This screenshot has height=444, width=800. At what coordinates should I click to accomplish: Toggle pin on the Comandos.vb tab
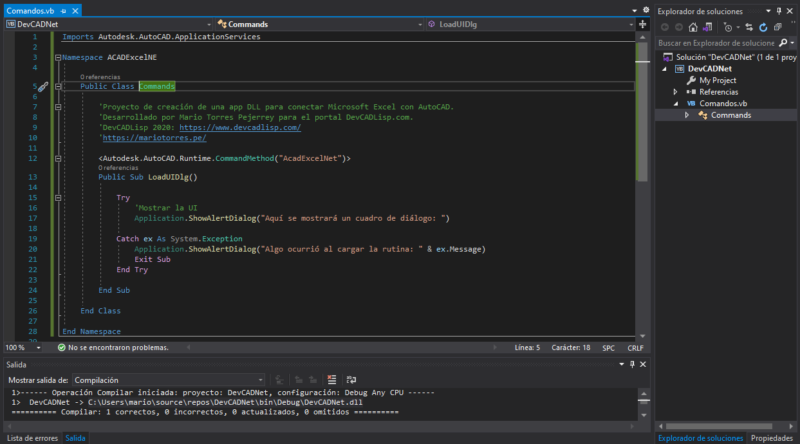[x=63, y=11]
